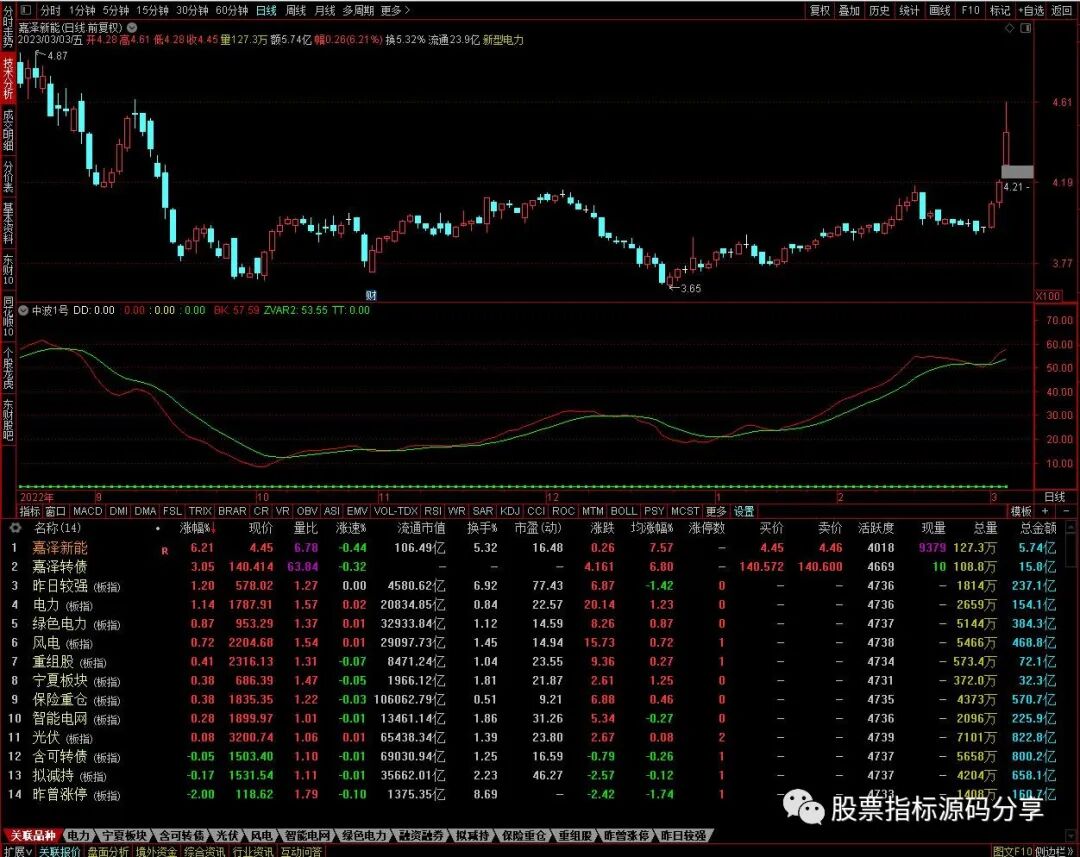The width and height of the screenshot is (1080, 857).
Task: Open table settings gear icon beside 名称(14)
Action: (x=15, y=528)
